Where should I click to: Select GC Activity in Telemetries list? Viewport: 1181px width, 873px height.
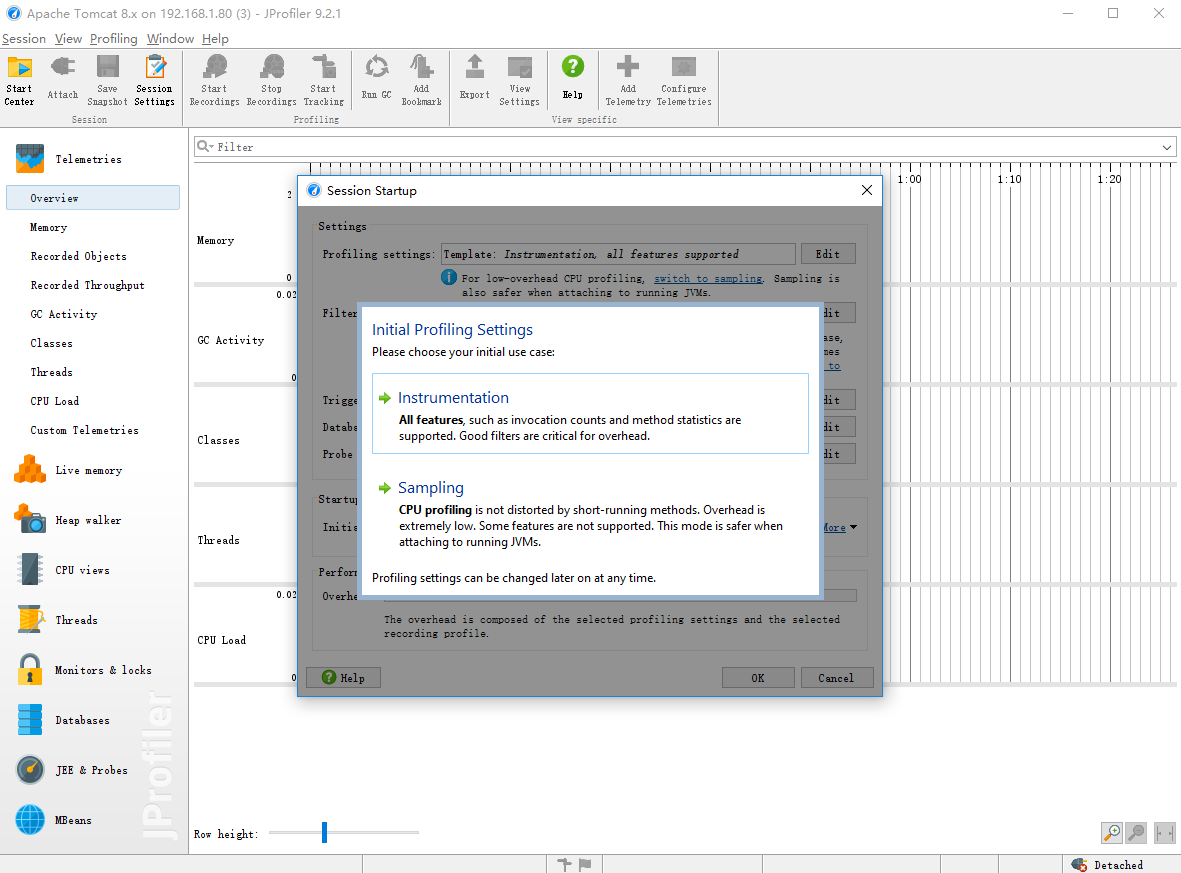[64, 314]
